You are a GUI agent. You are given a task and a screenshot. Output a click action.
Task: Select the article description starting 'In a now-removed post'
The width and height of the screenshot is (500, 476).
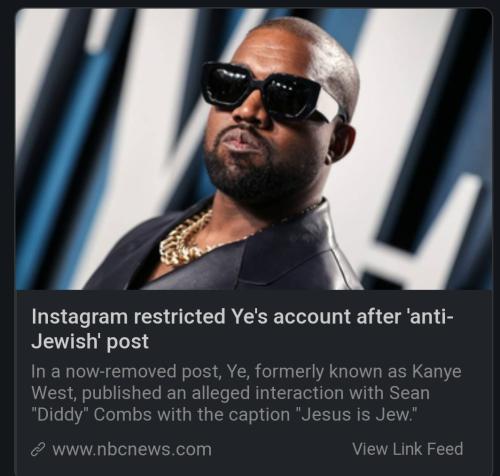(246, 393)
